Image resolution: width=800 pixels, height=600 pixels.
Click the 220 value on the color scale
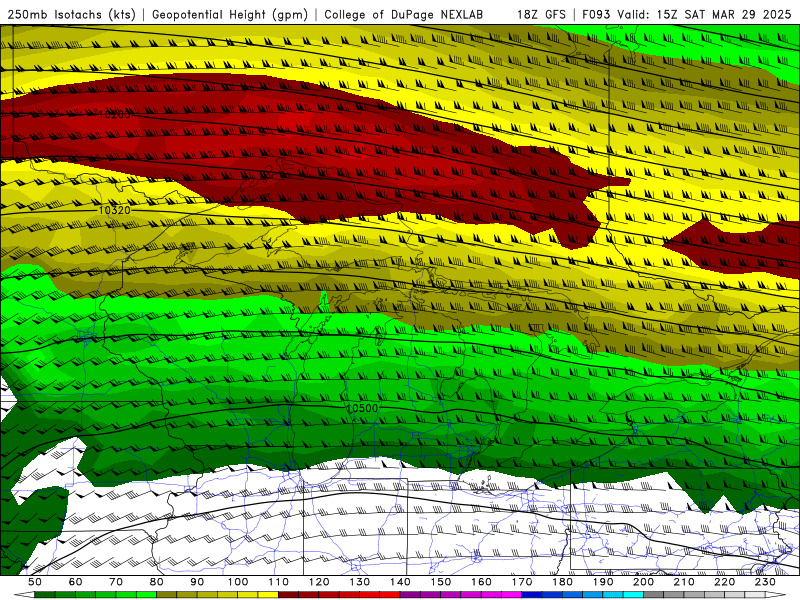pos(725,582)
